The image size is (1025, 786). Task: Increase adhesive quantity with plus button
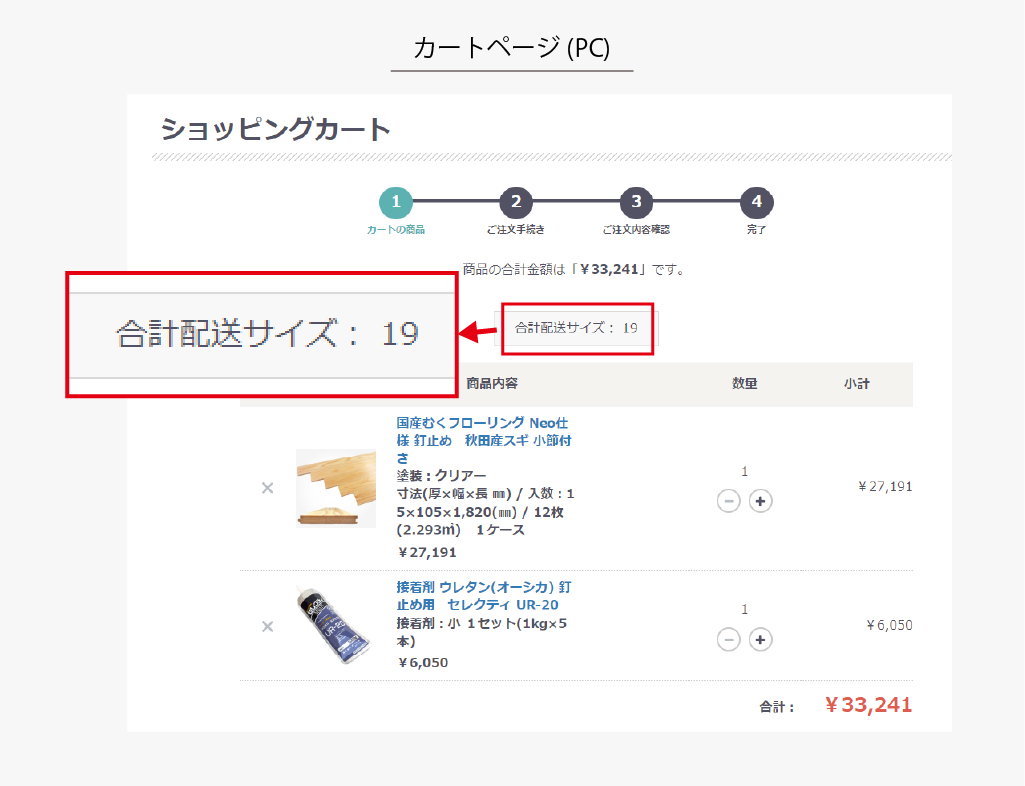click(x=761, y=639)
